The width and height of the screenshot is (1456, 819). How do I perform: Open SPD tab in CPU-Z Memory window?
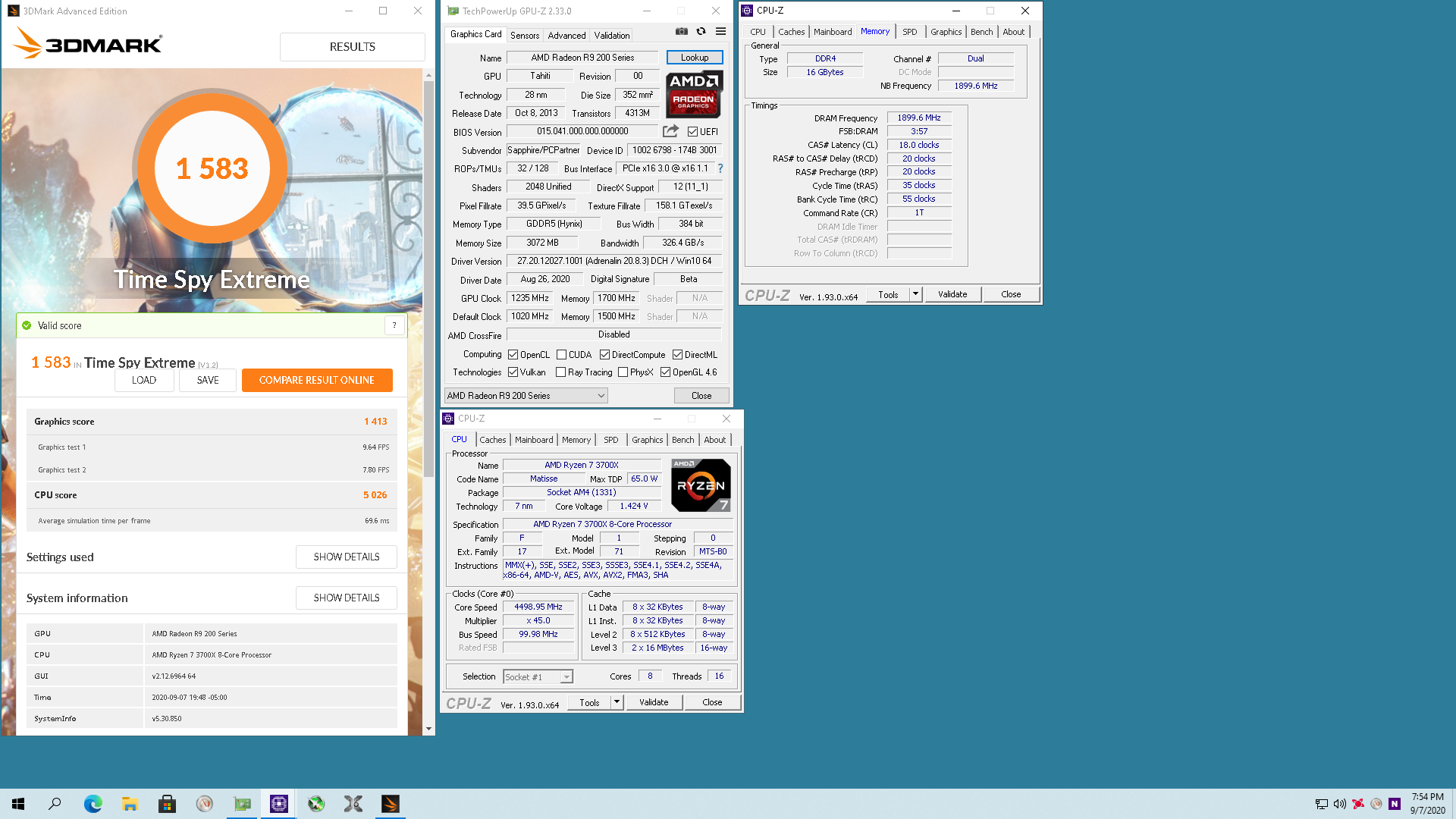909,32
